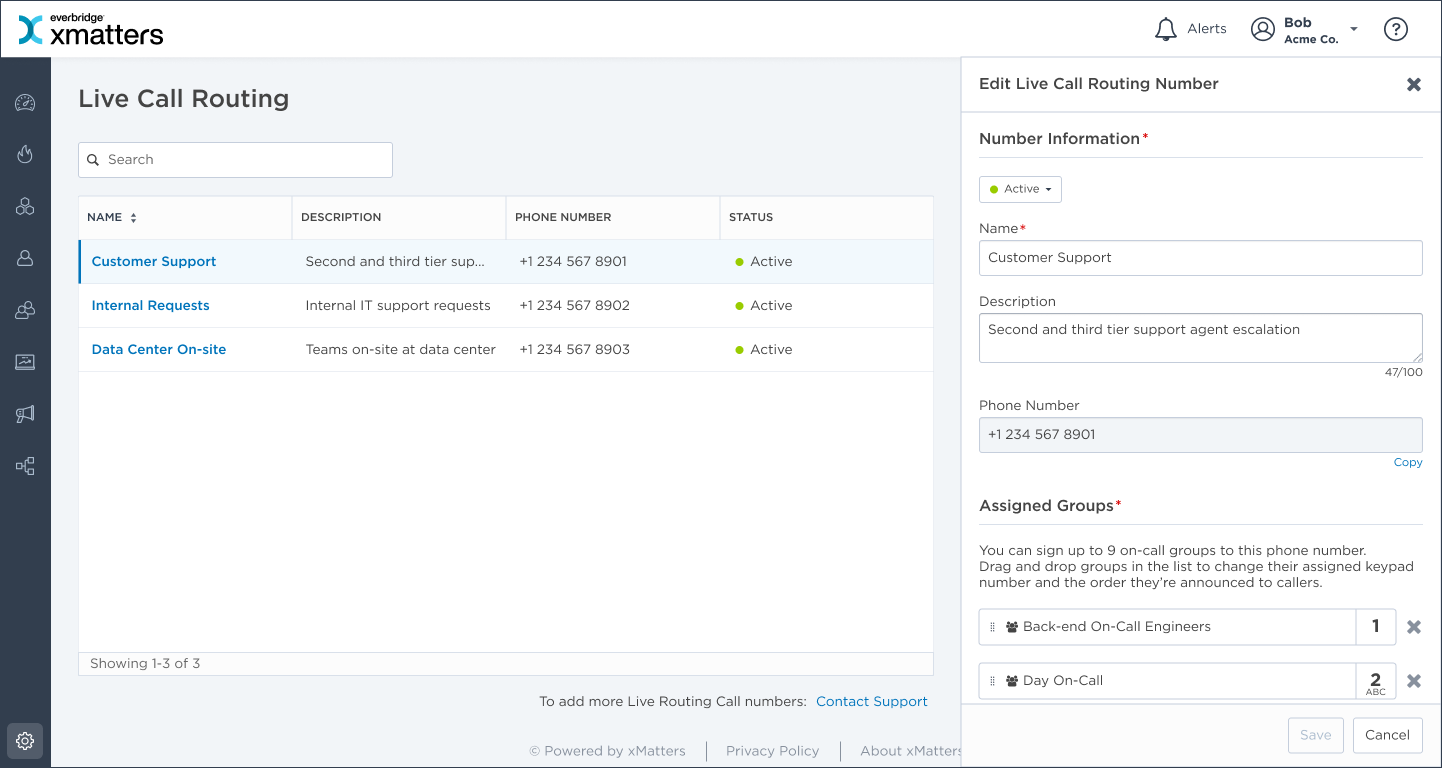Viewport: 1442px width, 768px height.
Task: Click the STATUS column header
Action: click(751, 217)
